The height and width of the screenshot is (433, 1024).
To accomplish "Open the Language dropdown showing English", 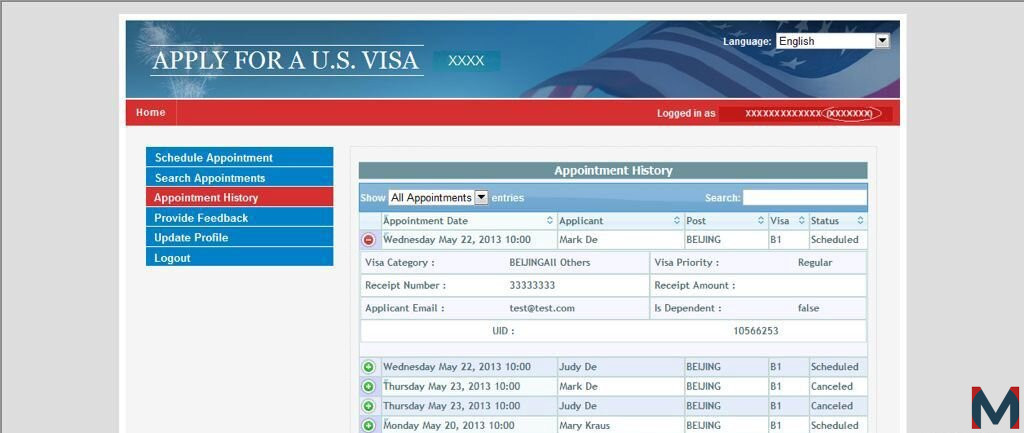I will pos(833,41).
